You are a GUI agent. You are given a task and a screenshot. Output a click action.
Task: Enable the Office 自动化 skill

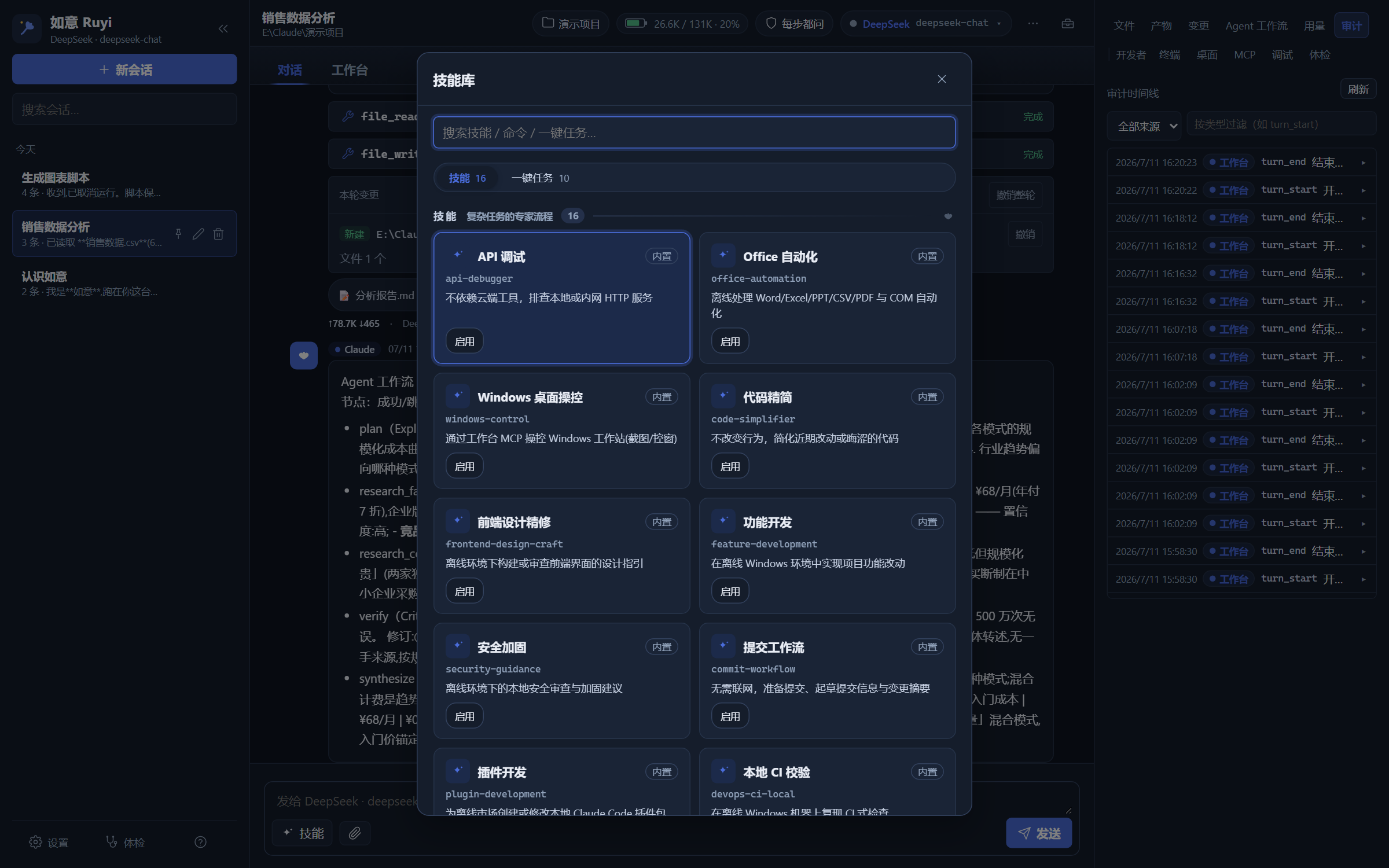pyautogui.click(x=730, y=341)
